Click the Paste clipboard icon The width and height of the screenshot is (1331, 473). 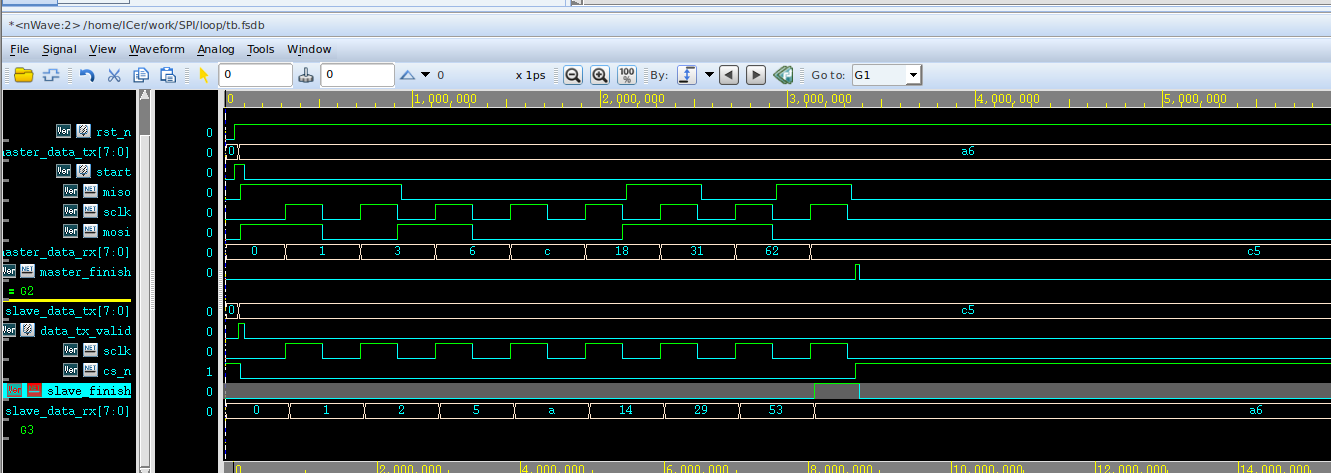pos(168,75)
